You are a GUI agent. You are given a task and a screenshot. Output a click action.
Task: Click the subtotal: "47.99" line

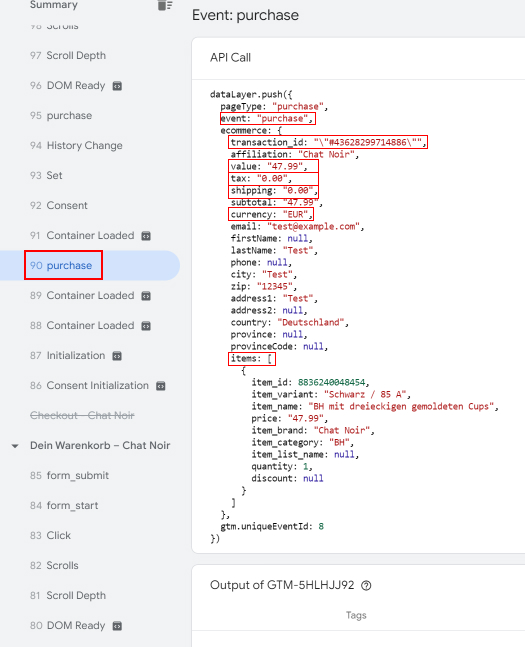coord(277,203)
